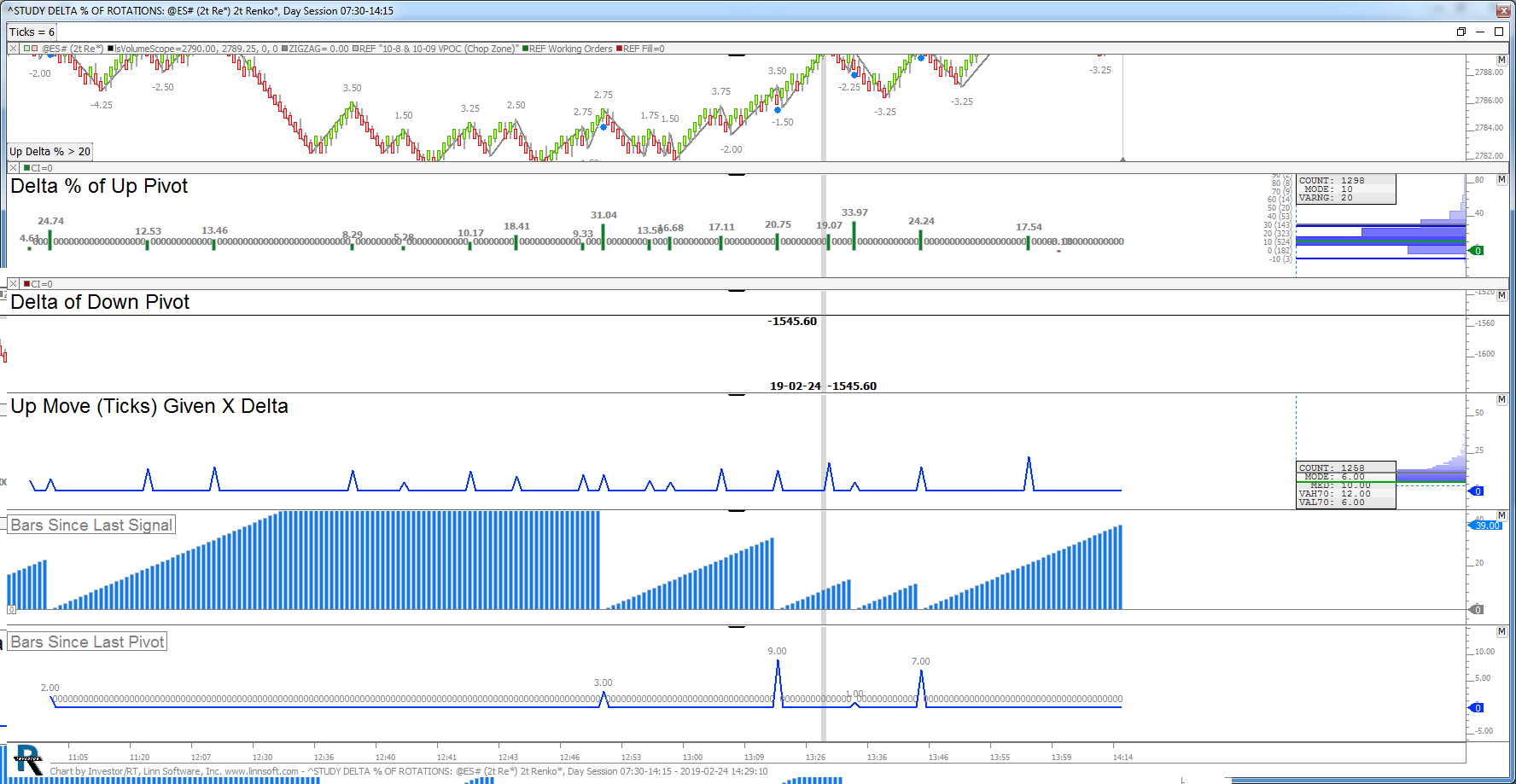Click the Bars Since Last Pivot label

87,642
